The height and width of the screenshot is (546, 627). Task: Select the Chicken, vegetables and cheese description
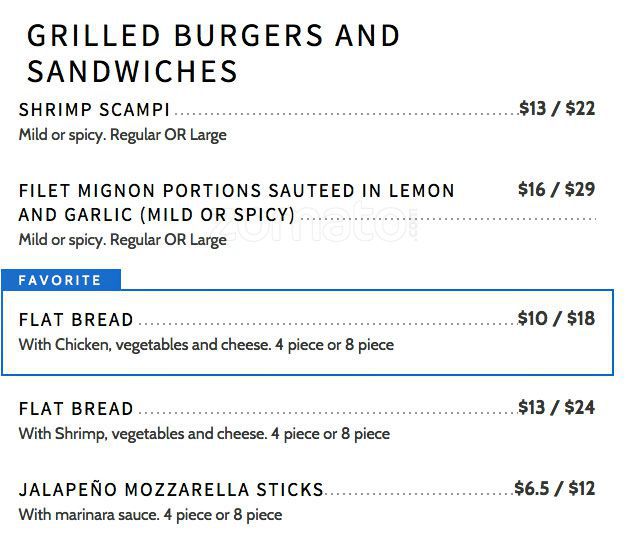(x=206, y=345)
